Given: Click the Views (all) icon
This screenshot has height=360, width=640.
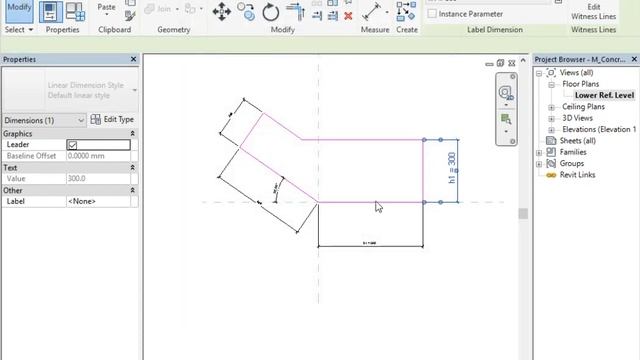Looking at the screenshot, I should click(x=551, y=73).
